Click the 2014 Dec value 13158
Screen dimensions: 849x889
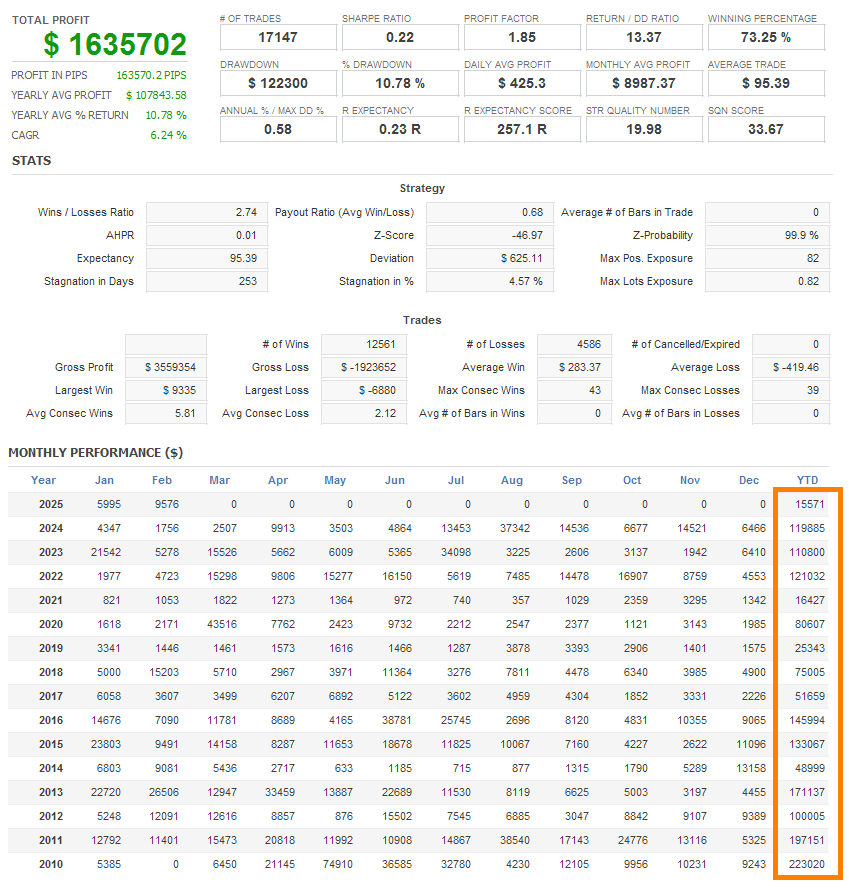point(751,768)
